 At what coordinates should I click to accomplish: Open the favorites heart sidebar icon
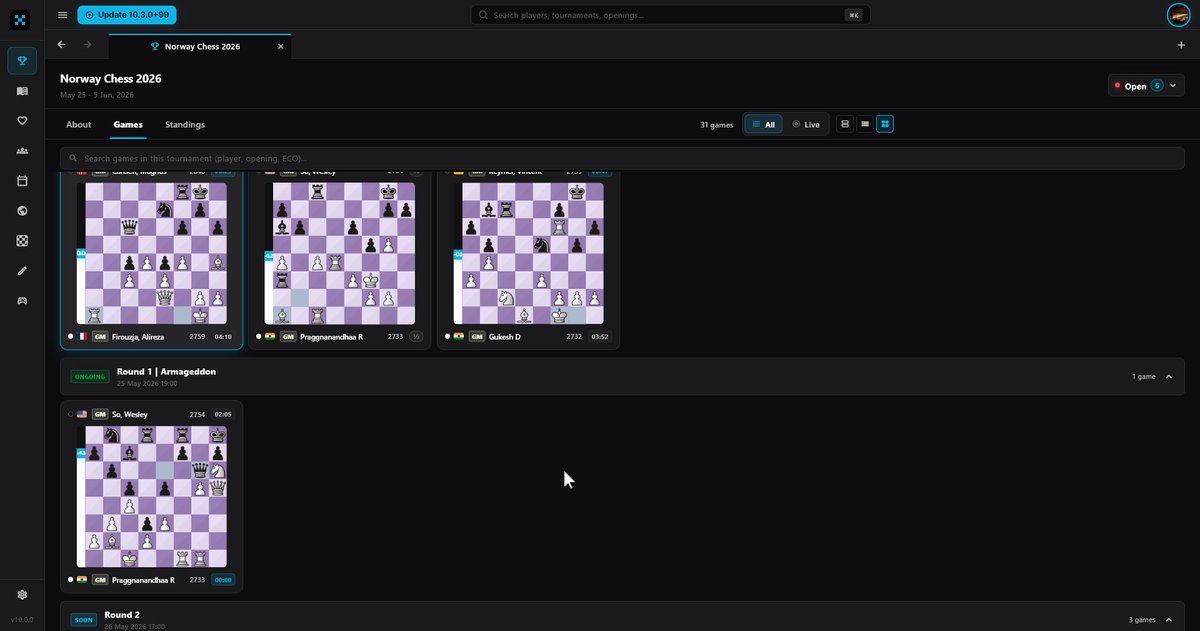click(22, 121)
